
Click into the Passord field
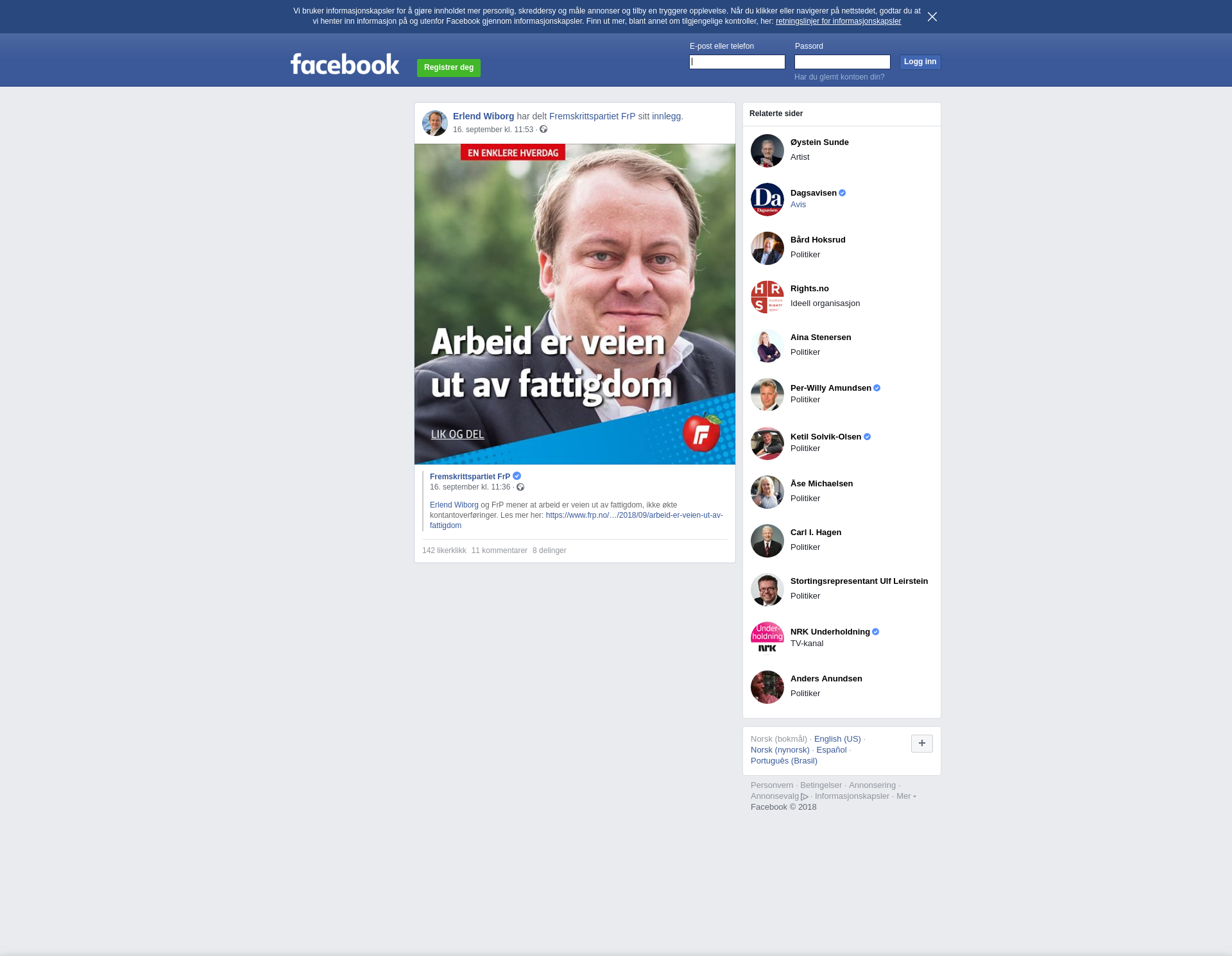point(842,62)
